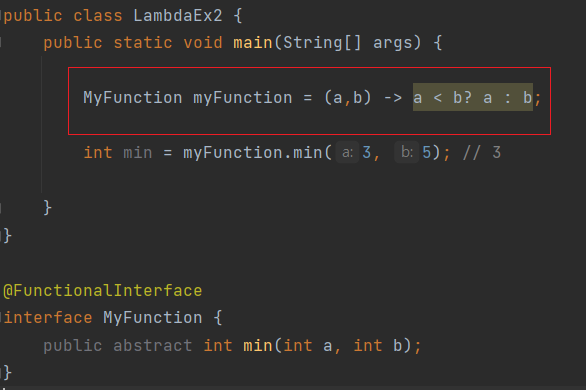
Task: Click the number 3 argument
Action: click(x=367, y=152)
